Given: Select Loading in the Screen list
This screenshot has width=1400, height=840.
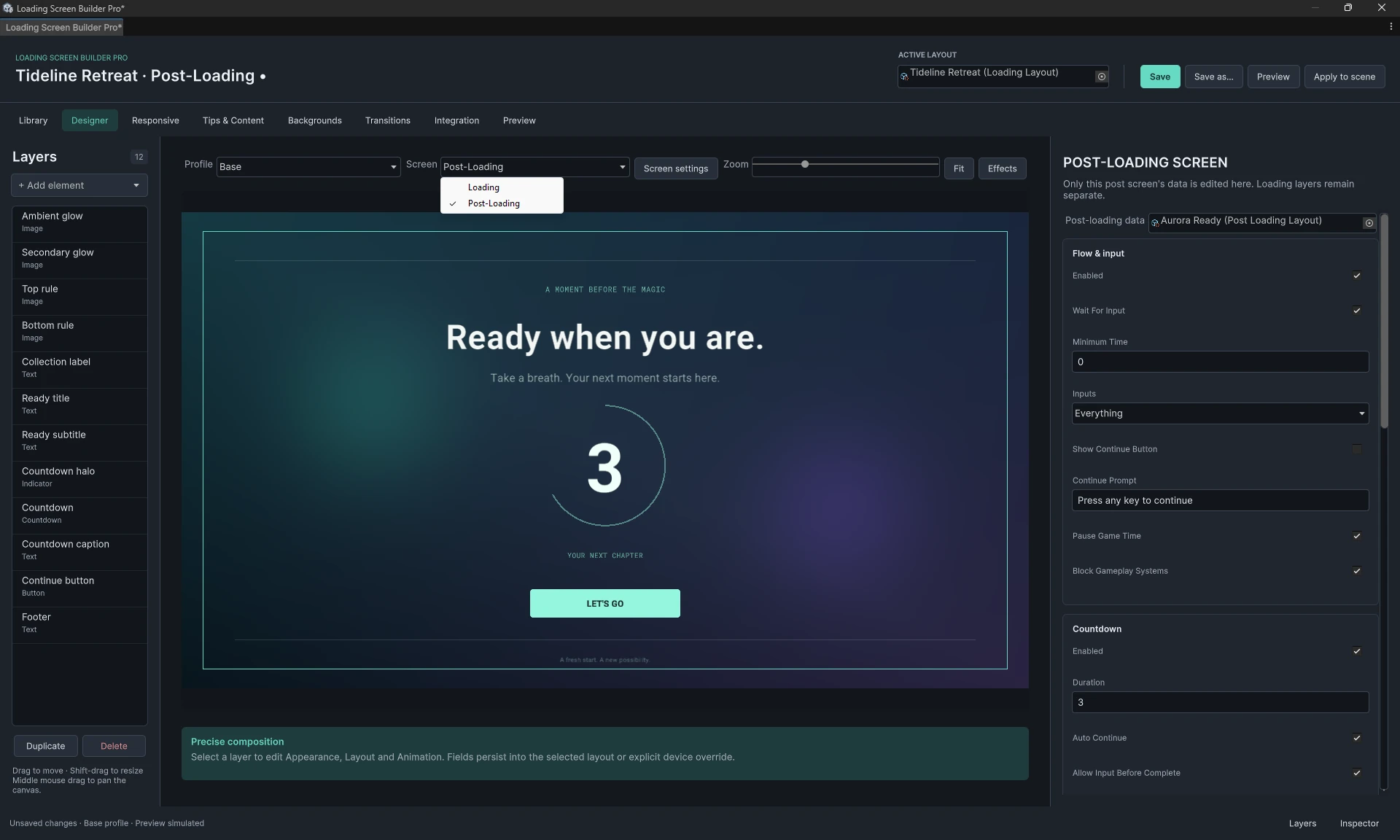Looking at the screenshot, I should click(x=502, y=187).
